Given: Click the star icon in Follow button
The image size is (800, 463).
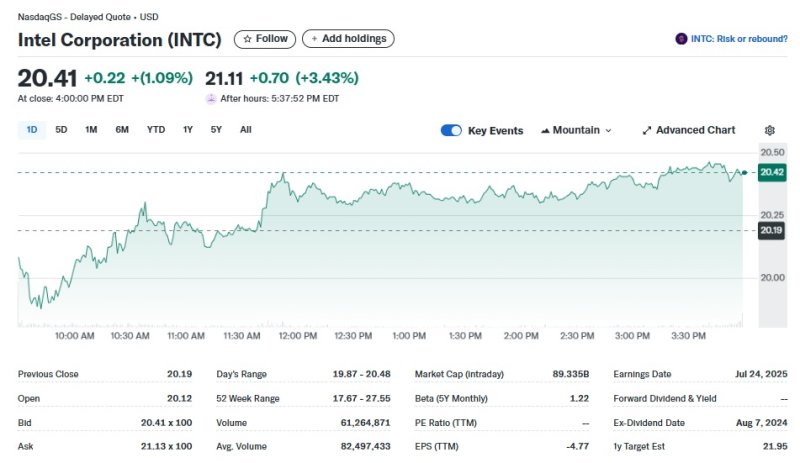Looking at the screenshot, I should click(x=248, y=39).
